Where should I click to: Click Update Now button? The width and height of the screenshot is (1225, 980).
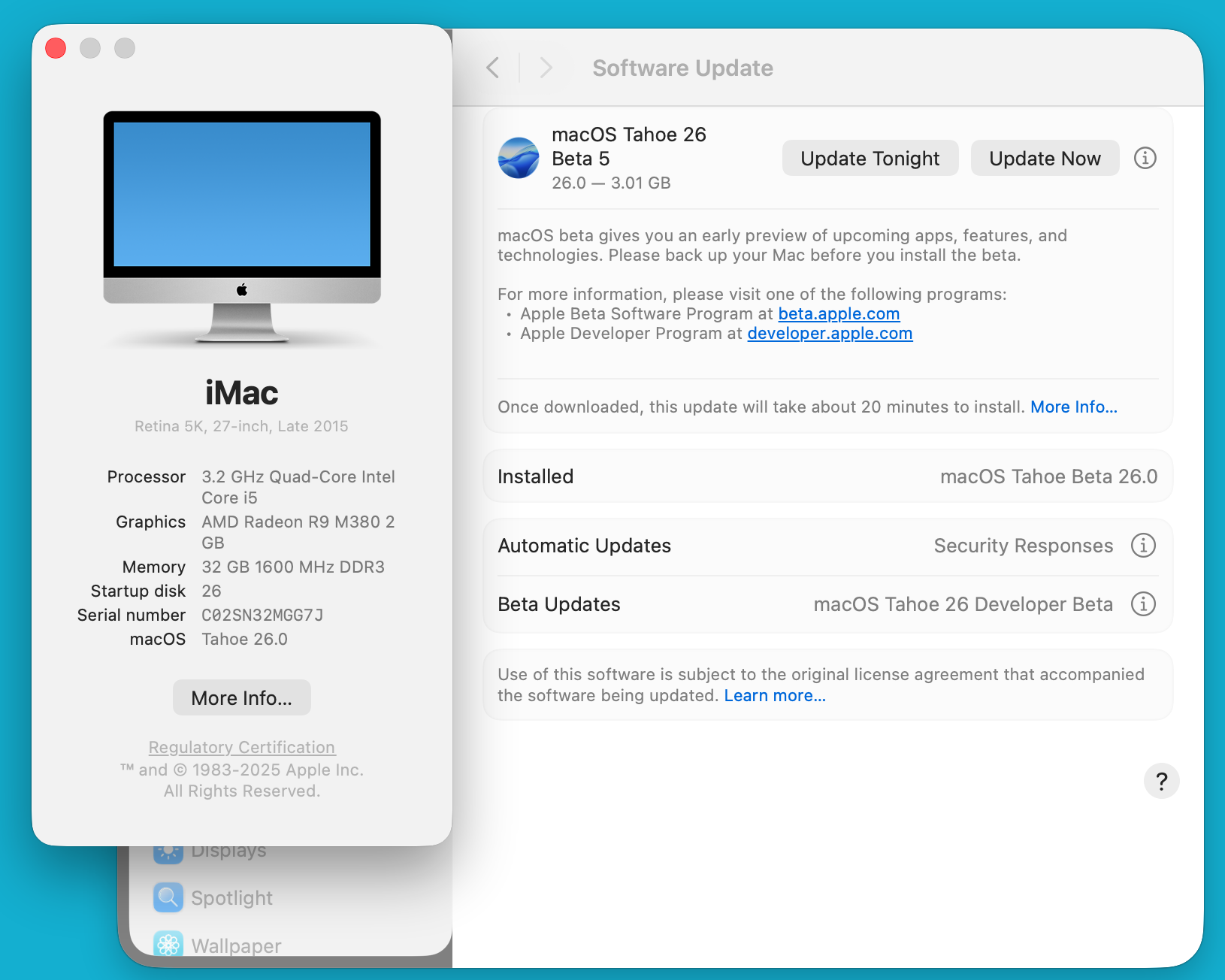click(1045, 158)
